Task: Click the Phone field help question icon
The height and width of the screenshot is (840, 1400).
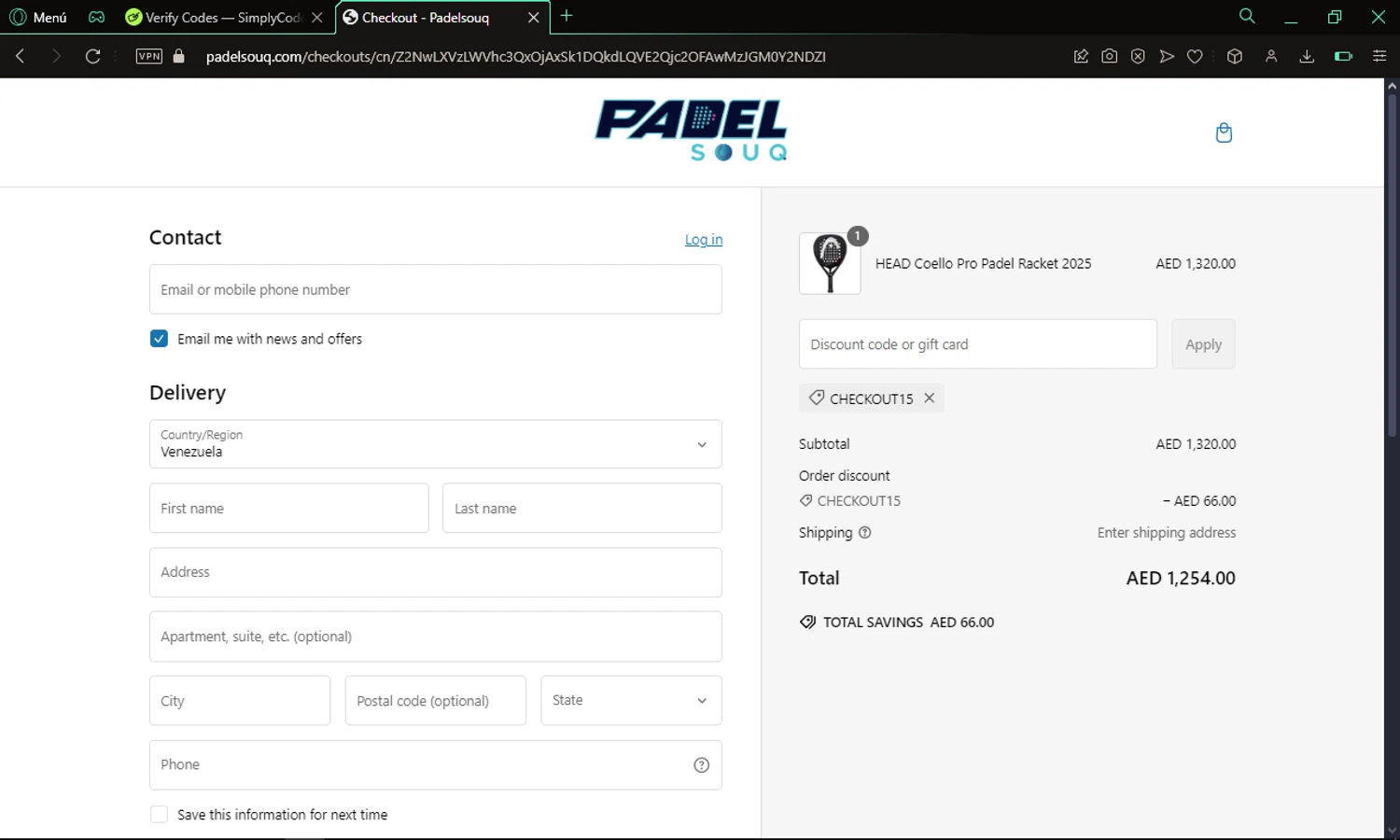Action: point(702,765)
